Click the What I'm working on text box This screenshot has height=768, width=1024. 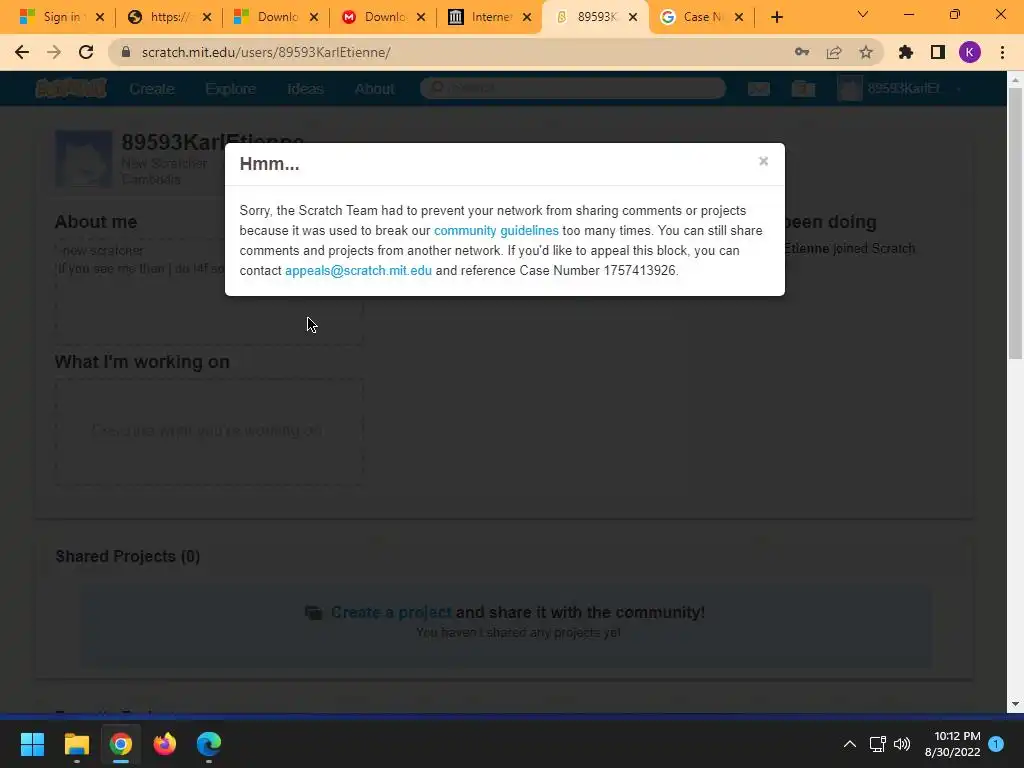(208, 432)
